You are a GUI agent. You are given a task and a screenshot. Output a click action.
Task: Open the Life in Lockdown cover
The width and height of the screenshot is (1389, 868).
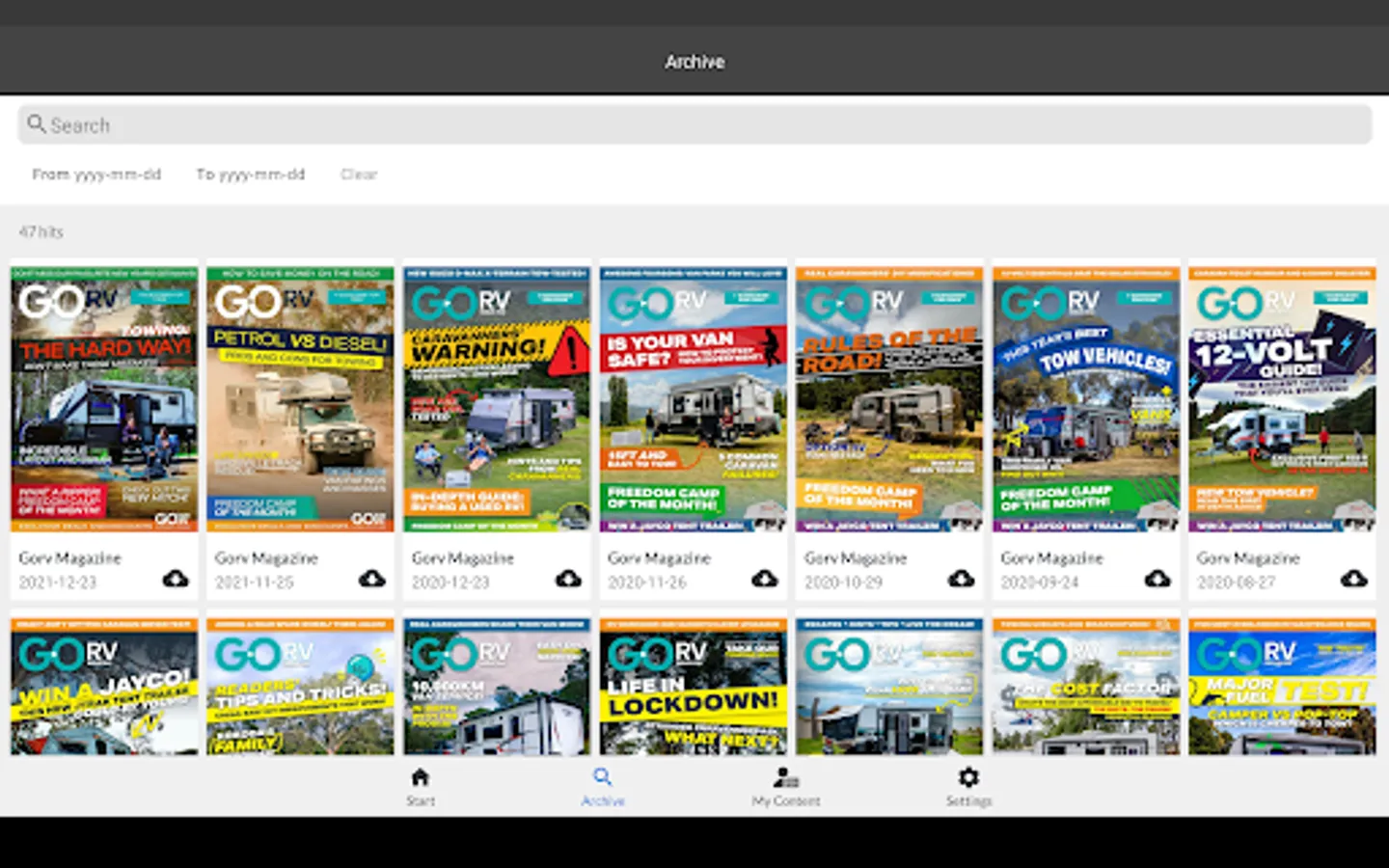tap(694, 687)
